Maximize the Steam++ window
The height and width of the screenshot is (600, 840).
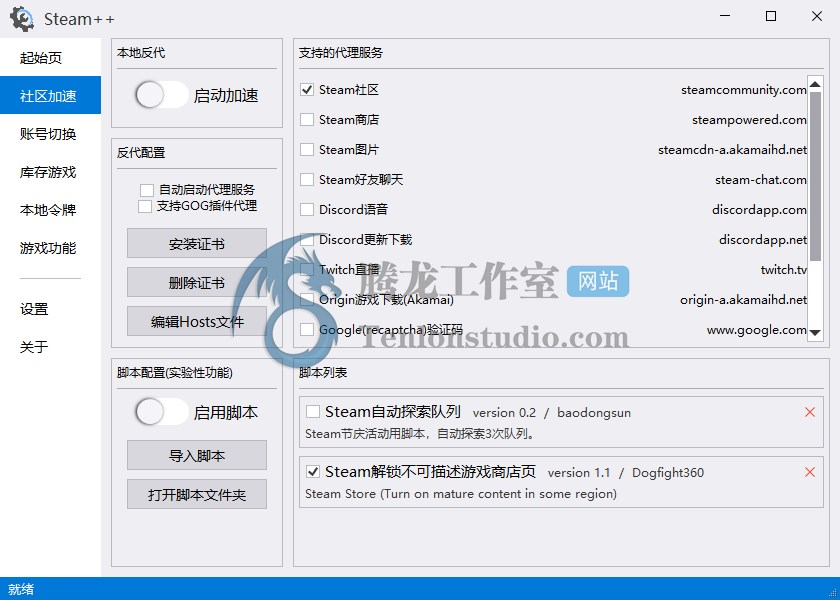point(770,16)
